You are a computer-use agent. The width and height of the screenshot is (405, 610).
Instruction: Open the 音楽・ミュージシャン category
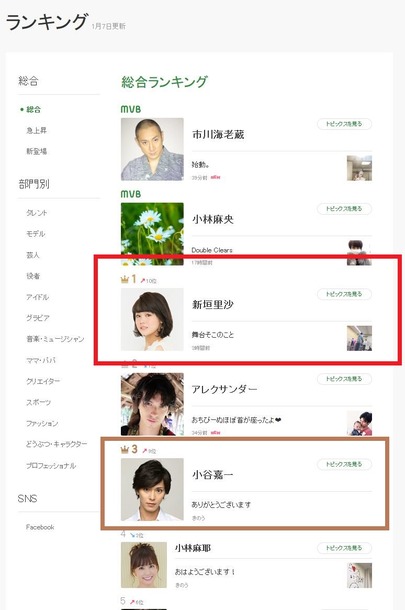pos(55,339)
